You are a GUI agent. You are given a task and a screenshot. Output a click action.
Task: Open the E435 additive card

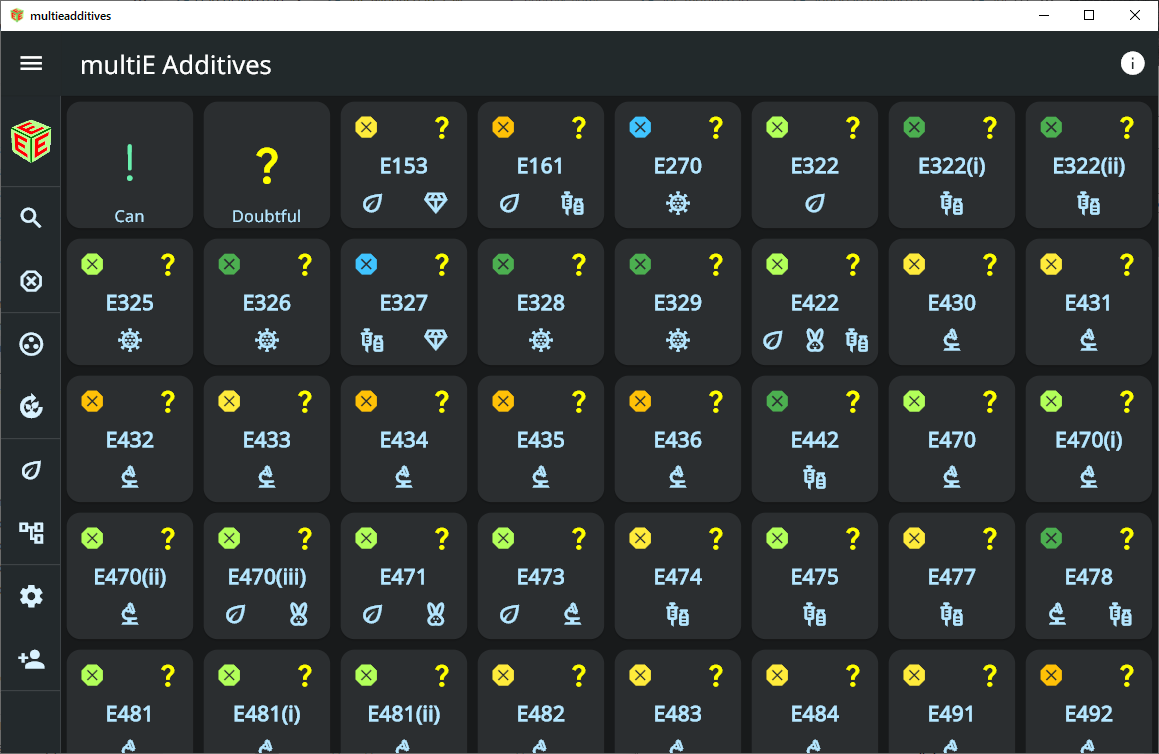[x=541, y=439]
